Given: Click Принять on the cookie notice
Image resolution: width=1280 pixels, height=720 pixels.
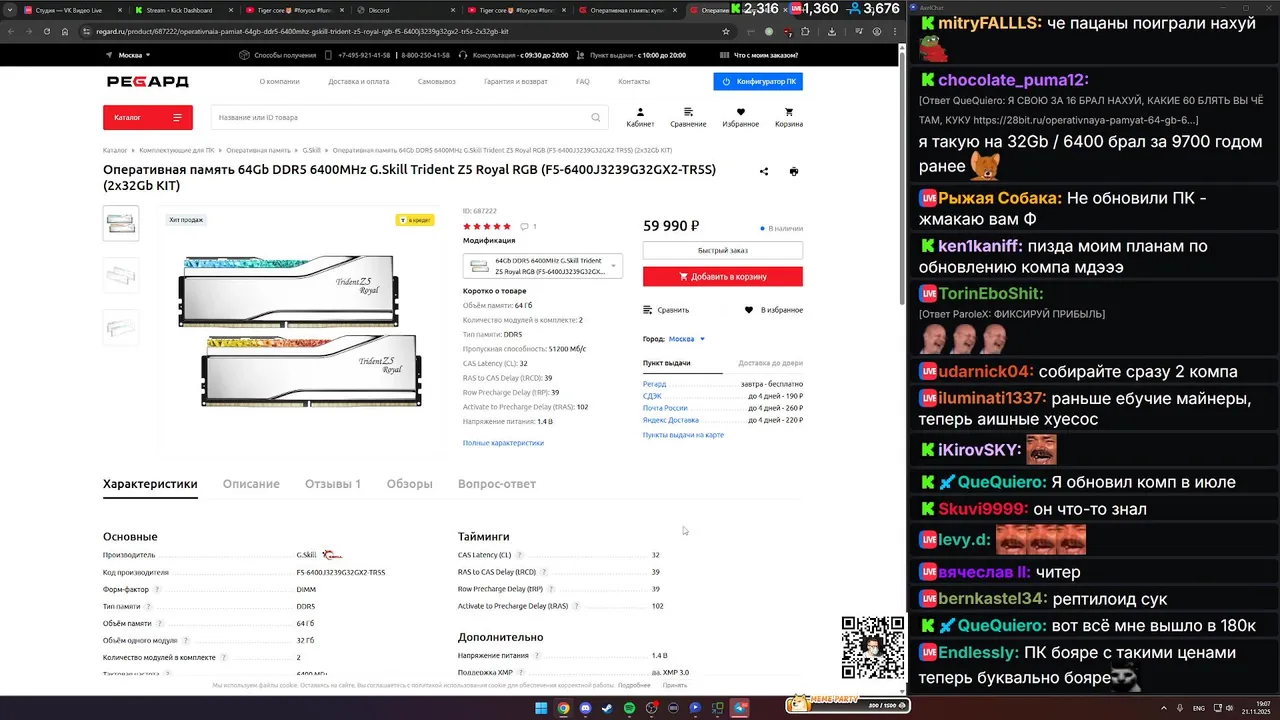Looking at the screenshot, I should (x=675, y=686).
